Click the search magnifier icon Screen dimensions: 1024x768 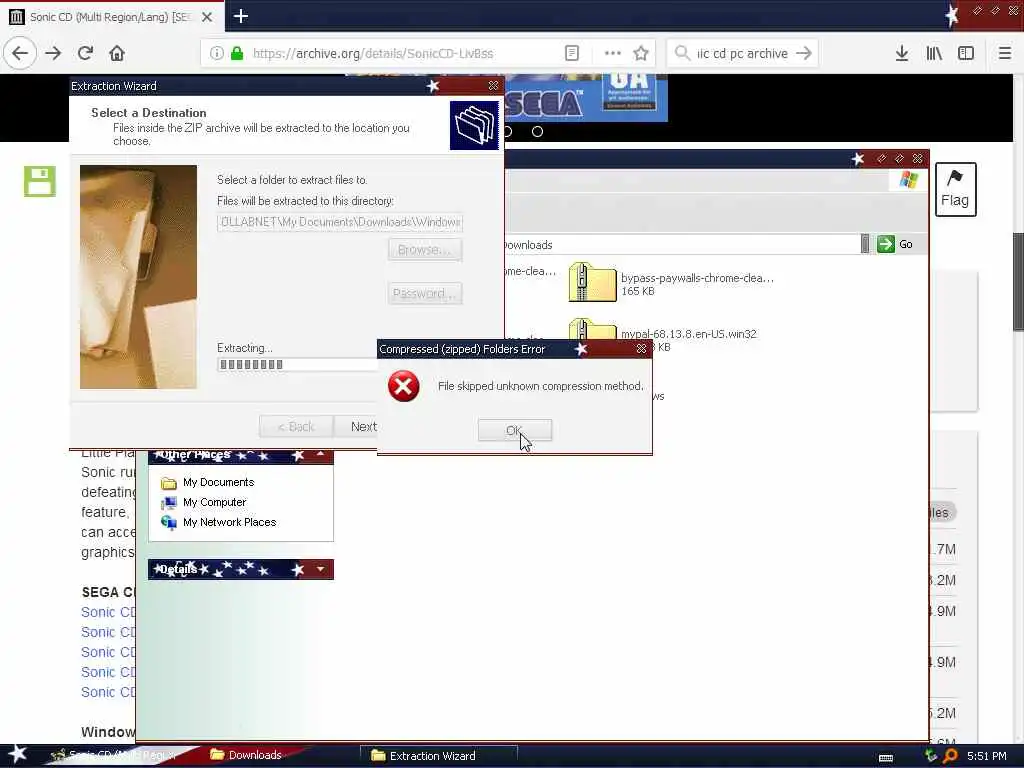pyautogui.click(x=682, y=54)
